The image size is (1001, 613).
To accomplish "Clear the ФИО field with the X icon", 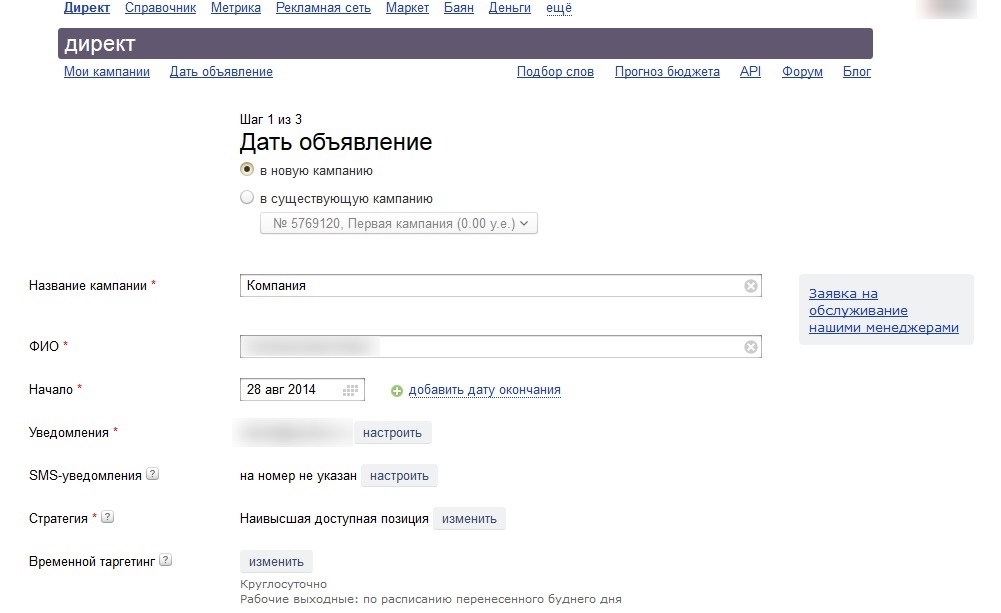I will [751, 347].
